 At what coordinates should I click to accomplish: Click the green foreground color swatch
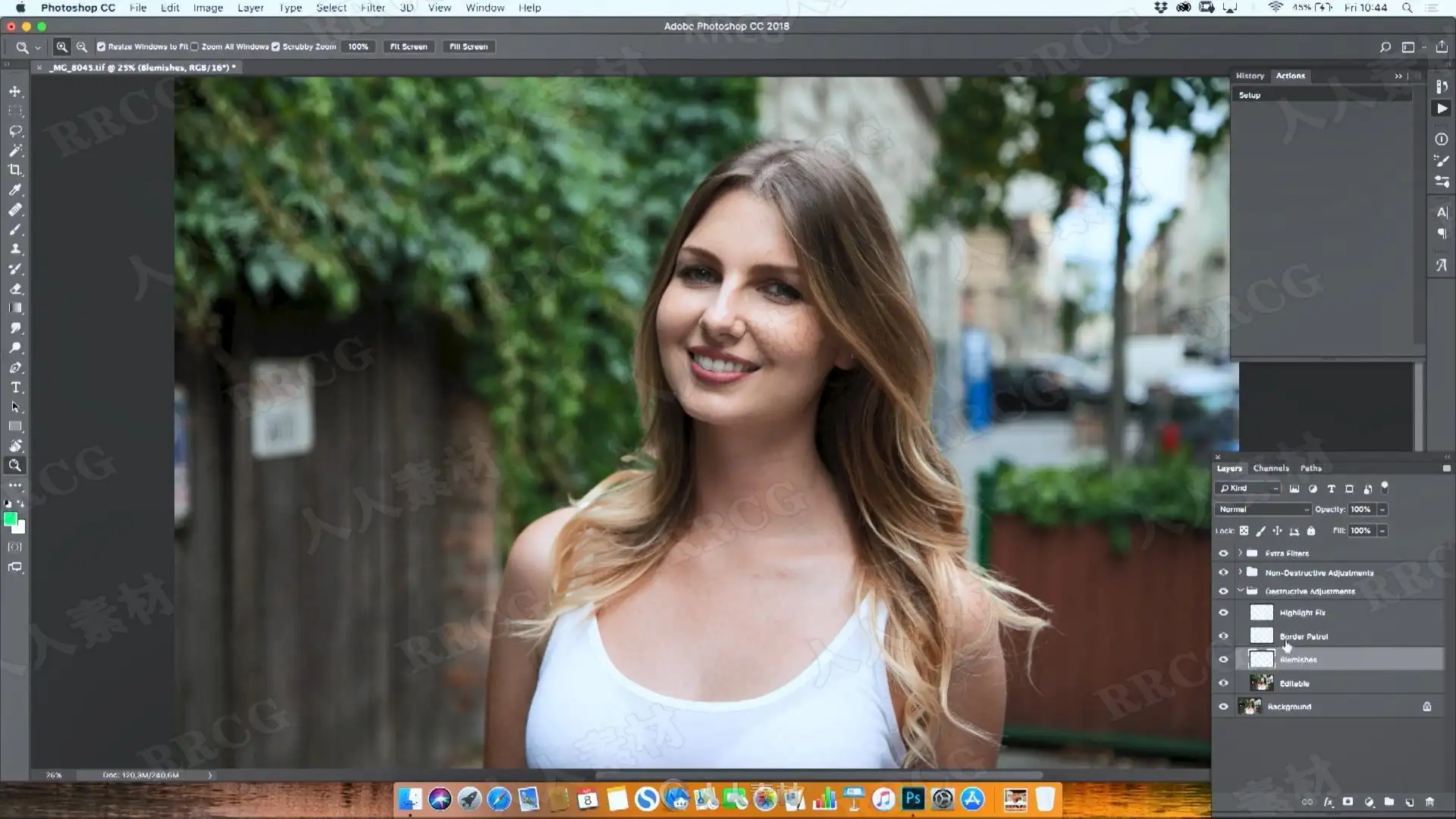click(x=11, y=519)
